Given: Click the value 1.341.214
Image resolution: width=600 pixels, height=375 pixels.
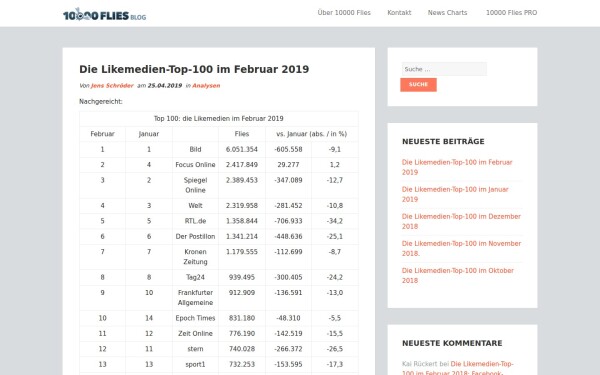Looking at the screenshot, I should [x=242, y=236].
